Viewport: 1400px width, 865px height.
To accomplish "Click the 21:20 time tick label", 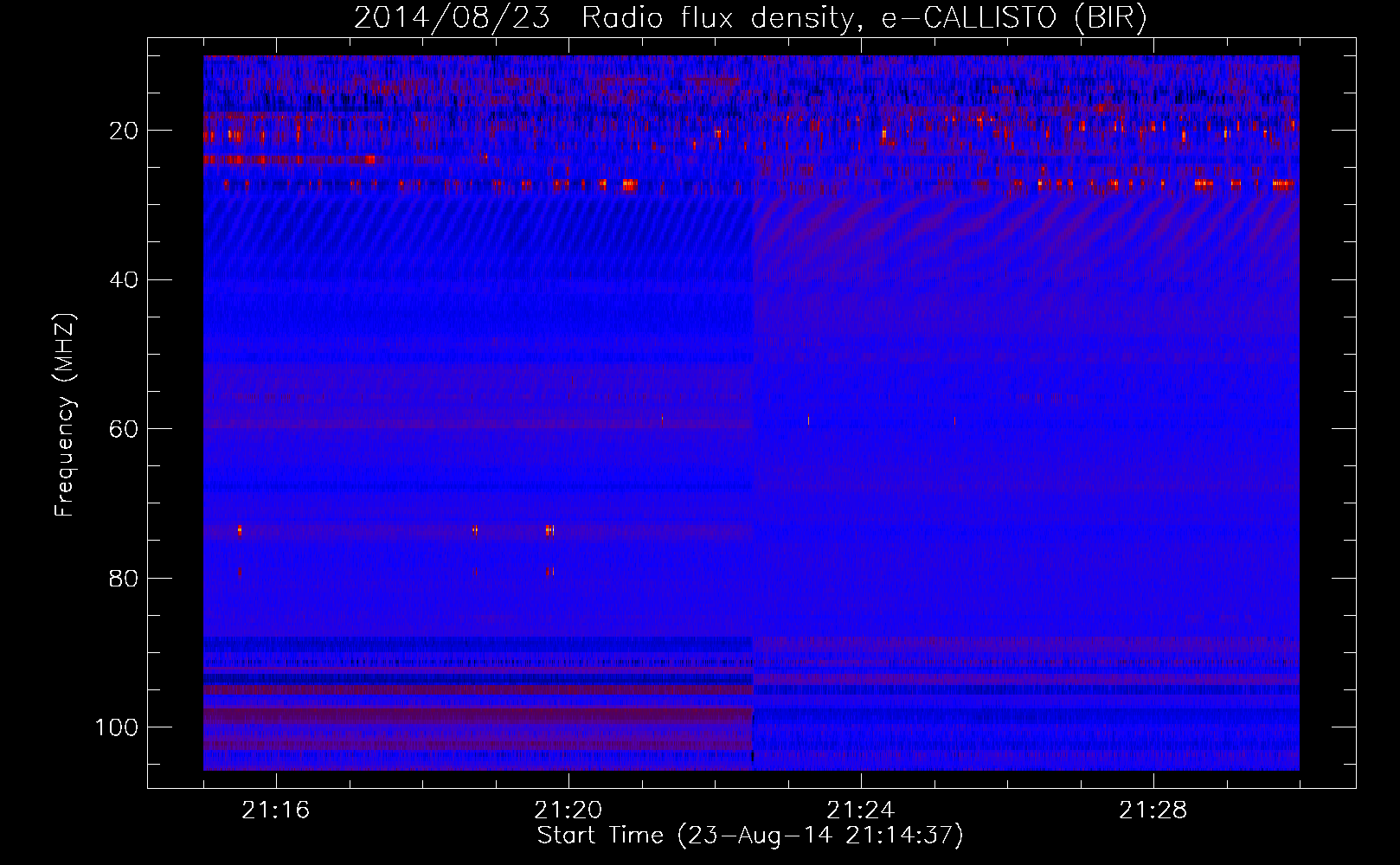I will (x=568, y=811).
